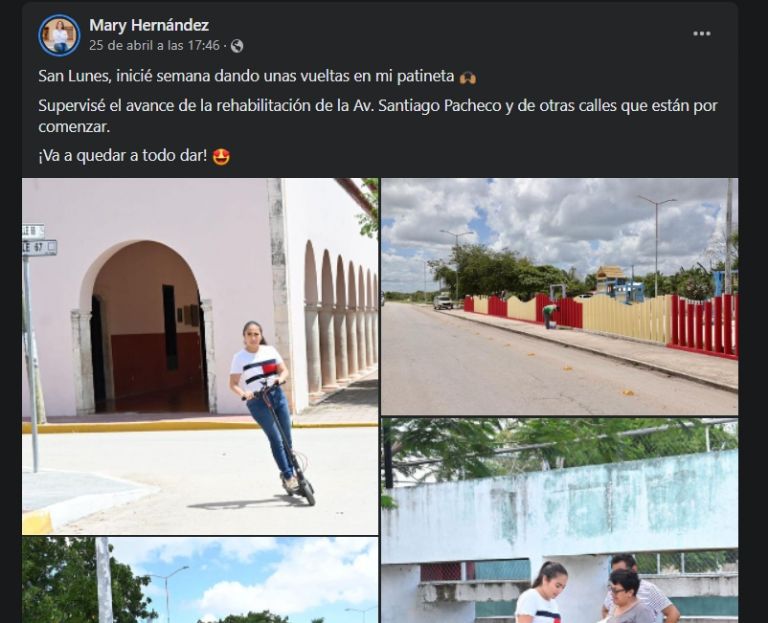Click the electric scooter in the first photo
Viewport: 768px width, 623px height.
coord(287,441)
